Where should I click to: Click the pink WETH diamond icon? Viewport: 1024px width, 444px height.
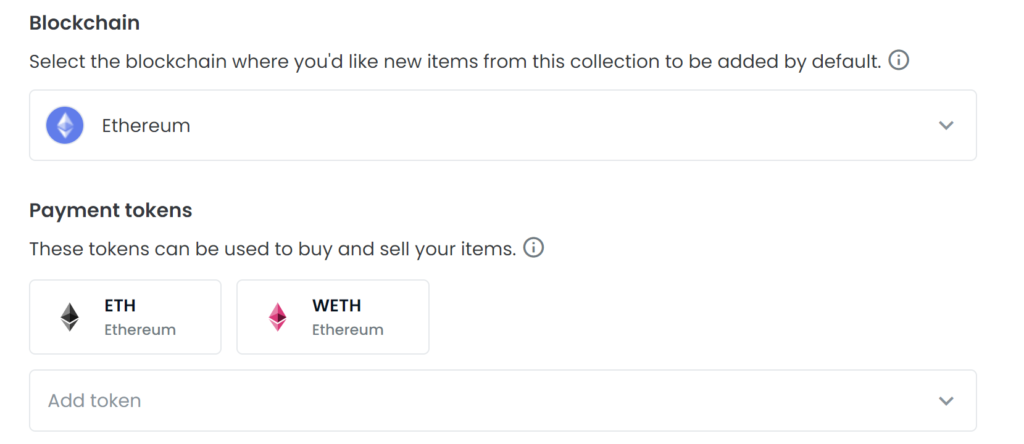tap(278, 317)
